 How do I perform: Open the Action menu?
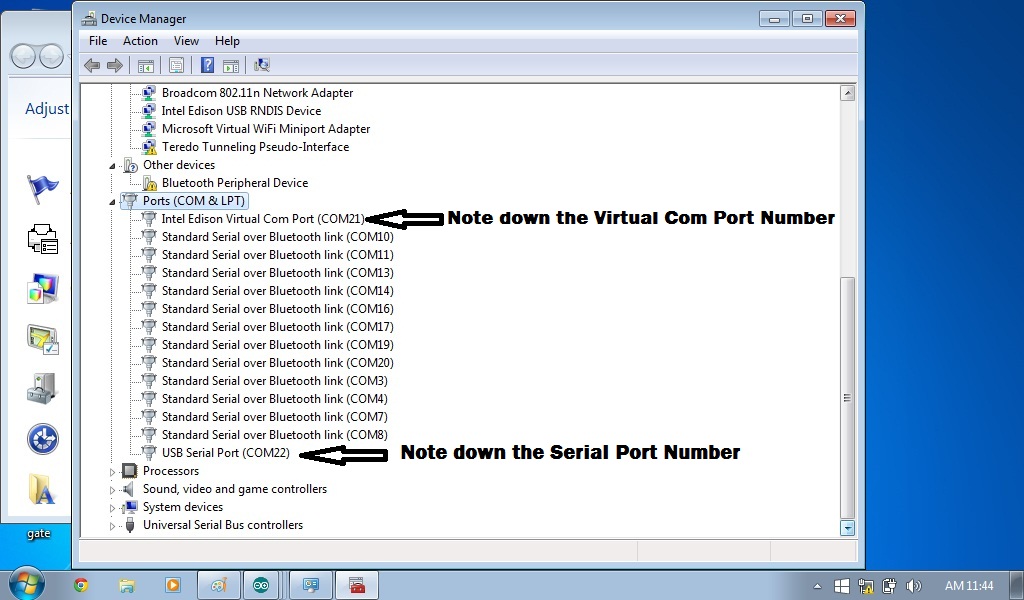140,40
